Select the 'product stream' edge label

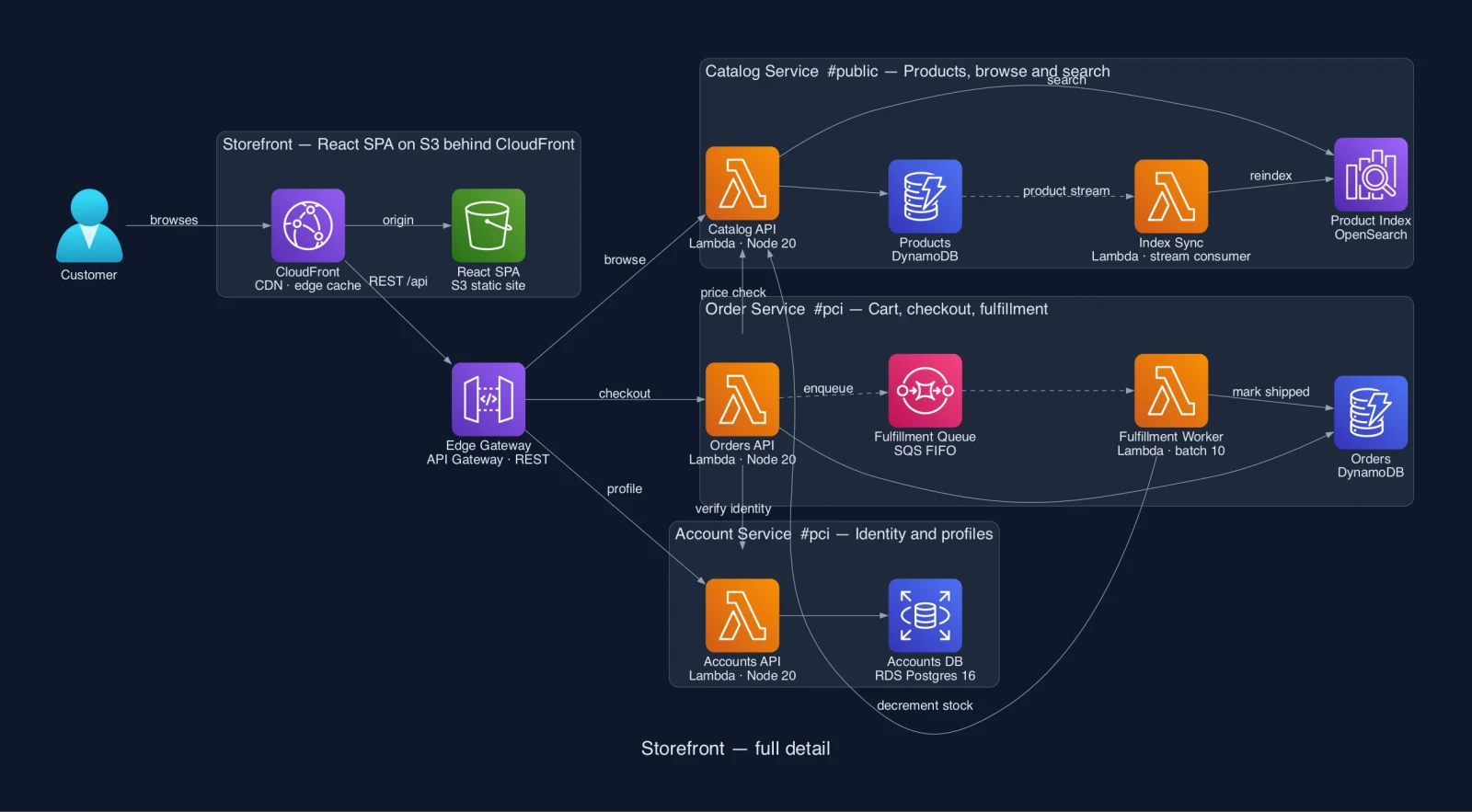tap(1066, 191)
